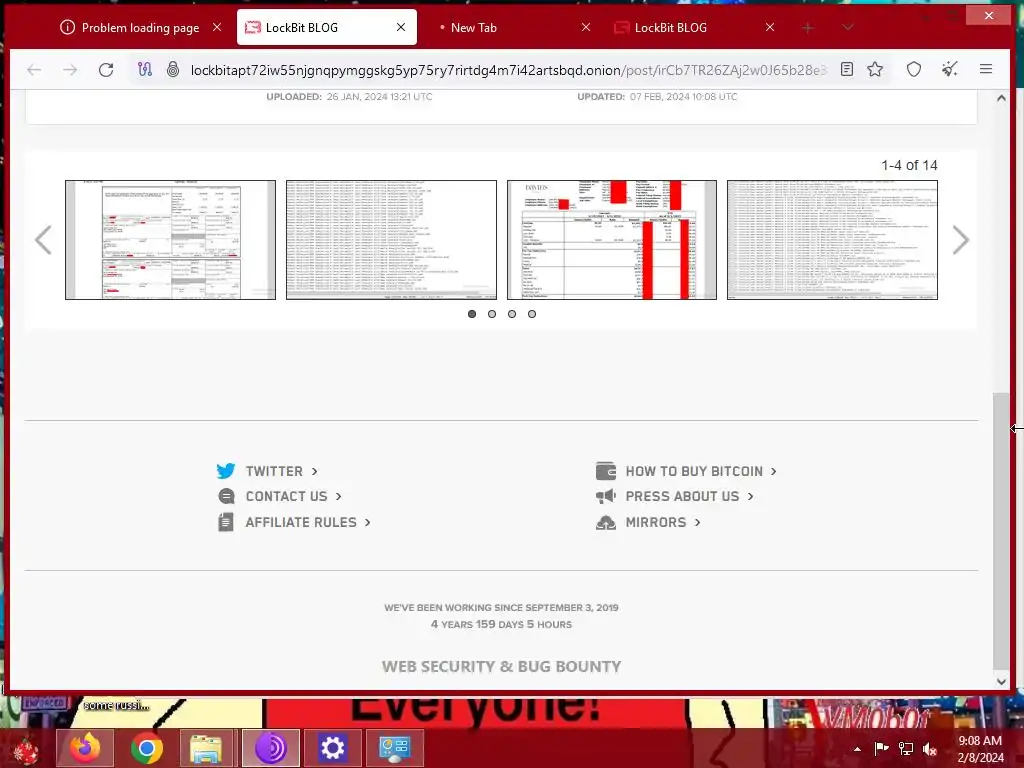Switch to Tor Browser in taskbar

270,748
